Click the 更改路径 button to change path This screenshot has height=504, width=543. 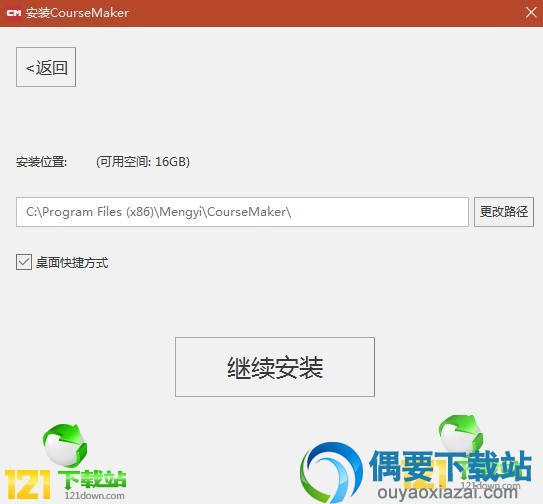(504, 212)
